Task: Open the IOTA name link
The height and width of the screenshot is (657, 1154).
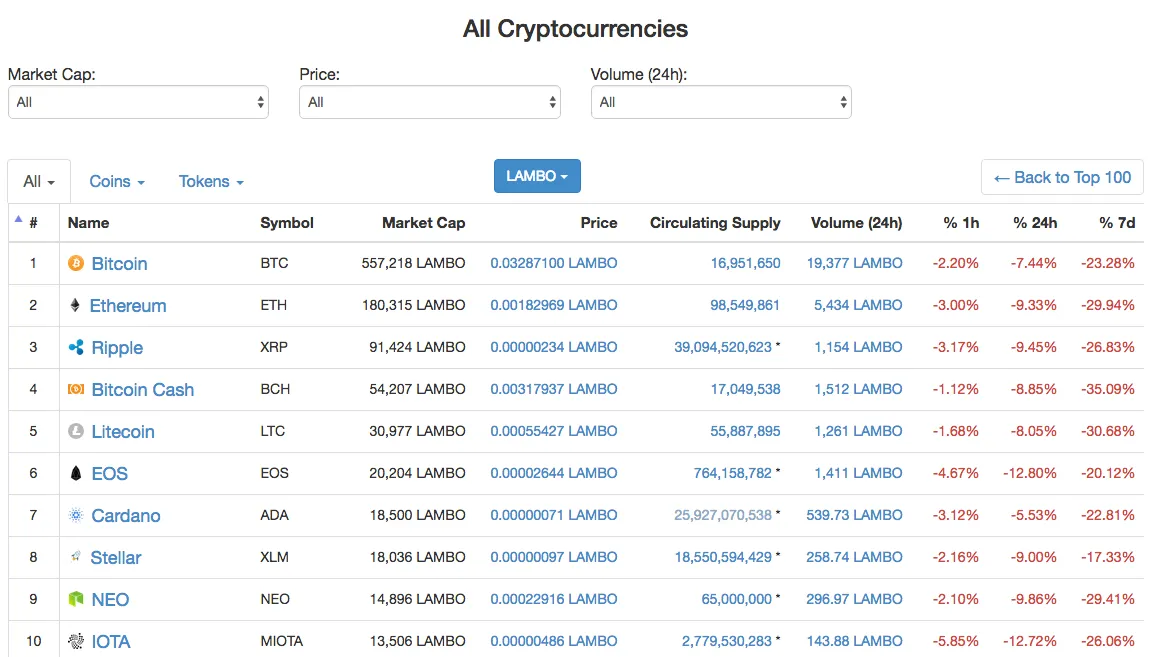Action: click(x=111, y=641)
